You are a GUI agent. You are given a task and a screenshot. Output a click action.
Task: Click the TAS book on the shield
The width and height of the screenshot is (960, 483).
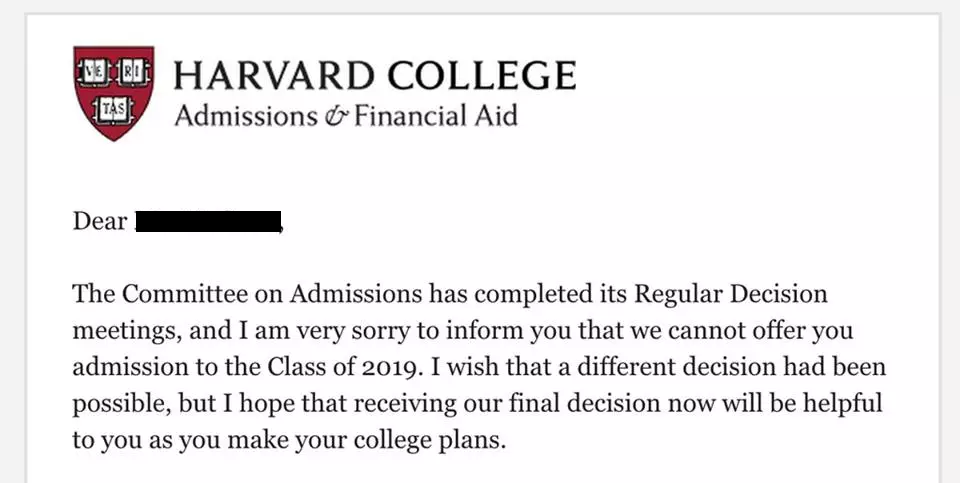point(113,110)
